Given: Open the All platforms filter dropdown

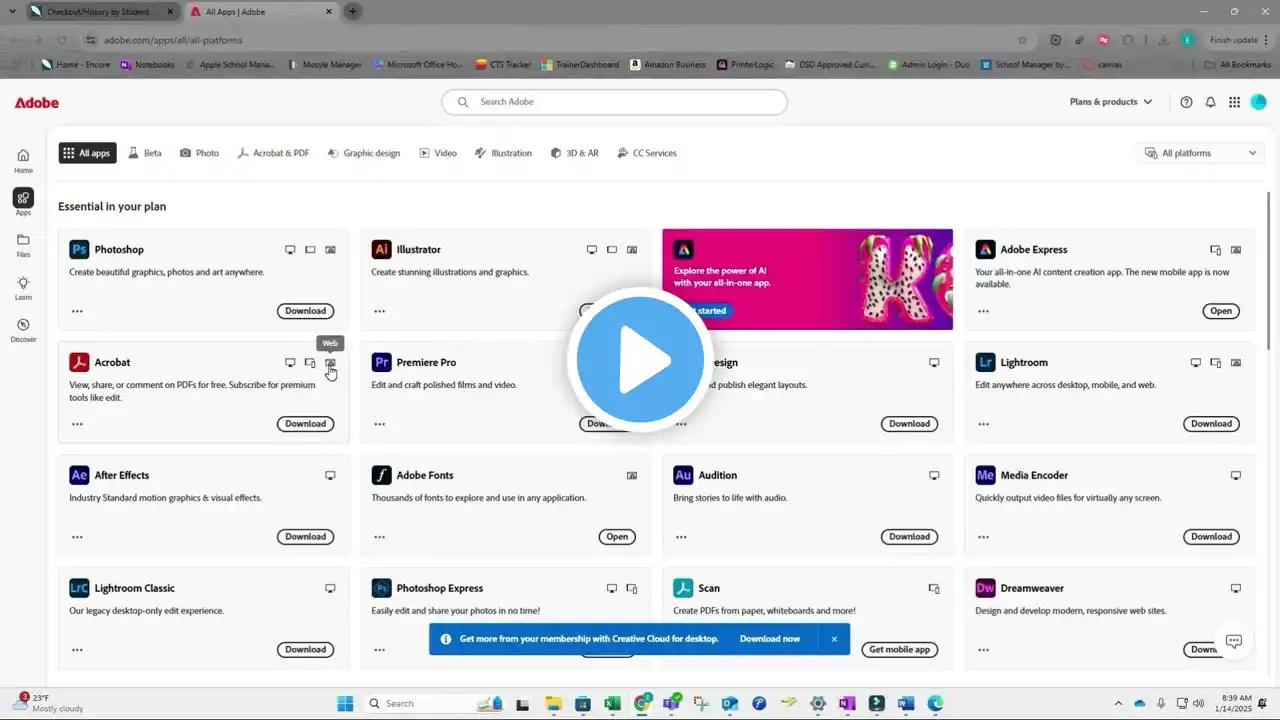Looking at the screenshot, I should (x=1202, y=153).
